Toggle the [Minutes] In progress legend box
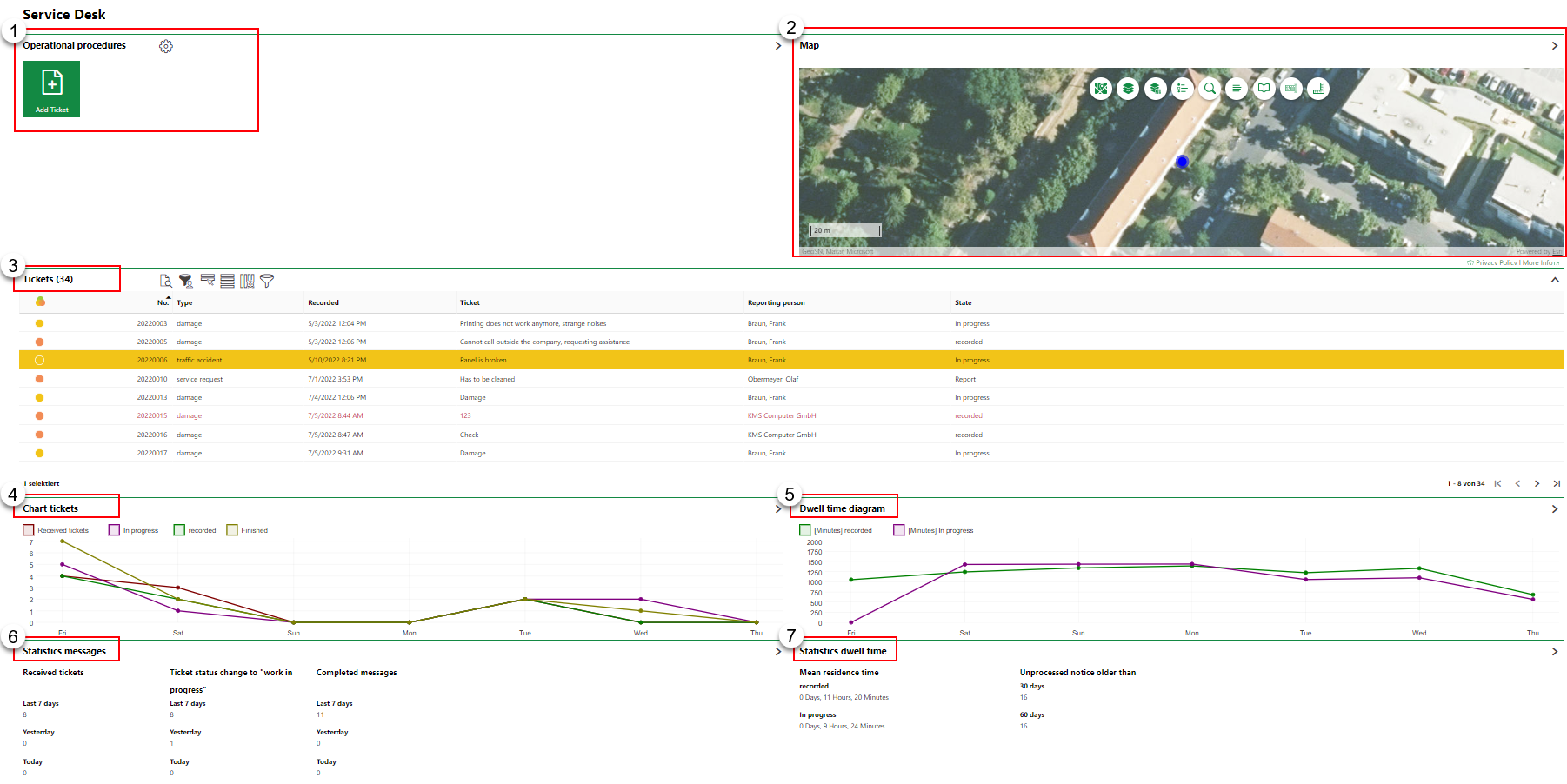1567x784 pixels. coord(899,530)
